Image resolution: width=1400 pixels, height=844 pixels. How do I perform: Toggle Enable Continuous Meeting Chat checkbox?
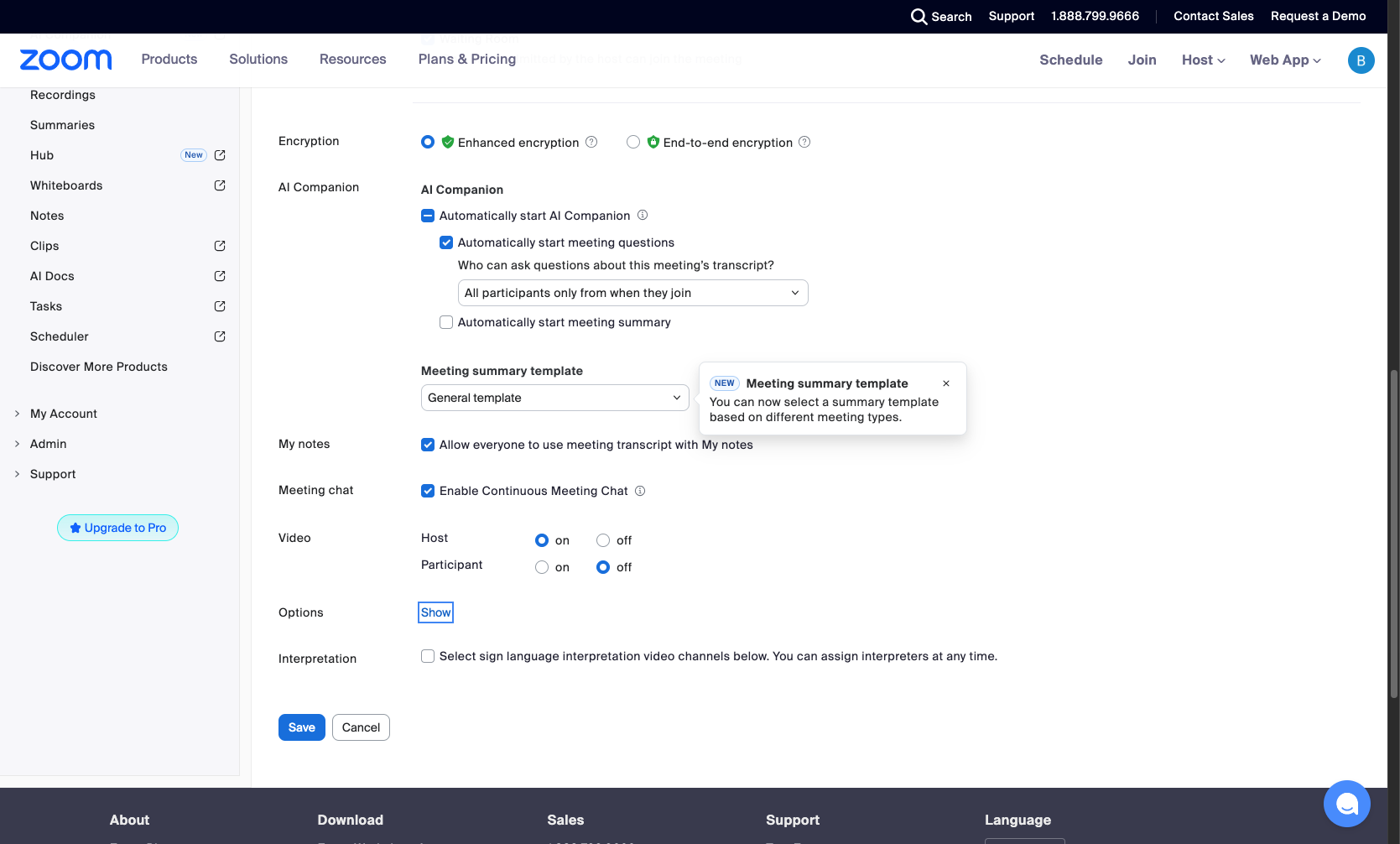click(x=428, y=491)
